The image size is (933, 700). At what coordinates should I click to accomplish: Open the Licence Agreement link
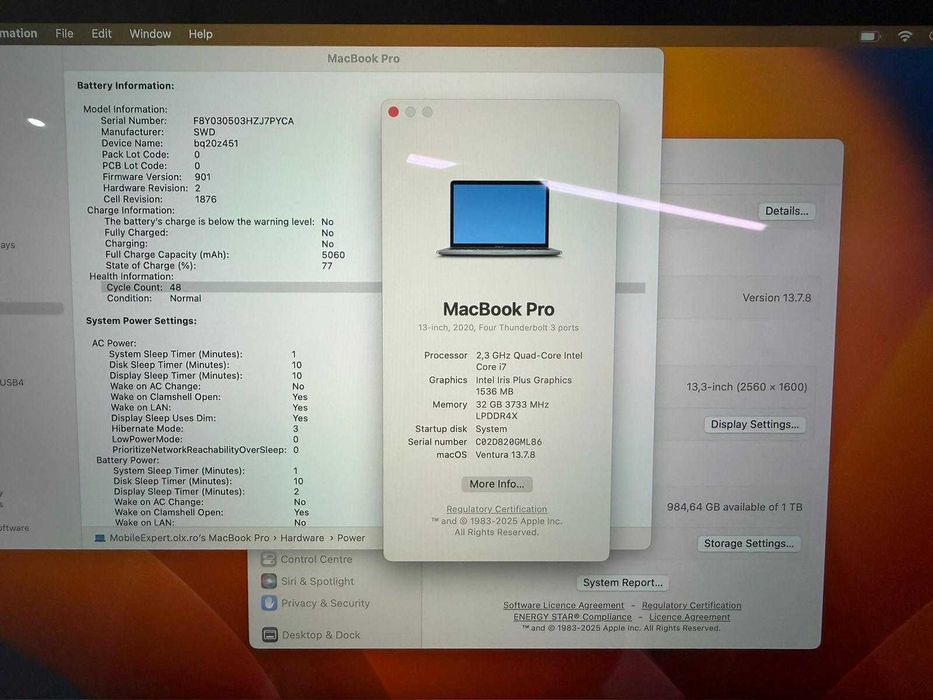tap(690, 617)
